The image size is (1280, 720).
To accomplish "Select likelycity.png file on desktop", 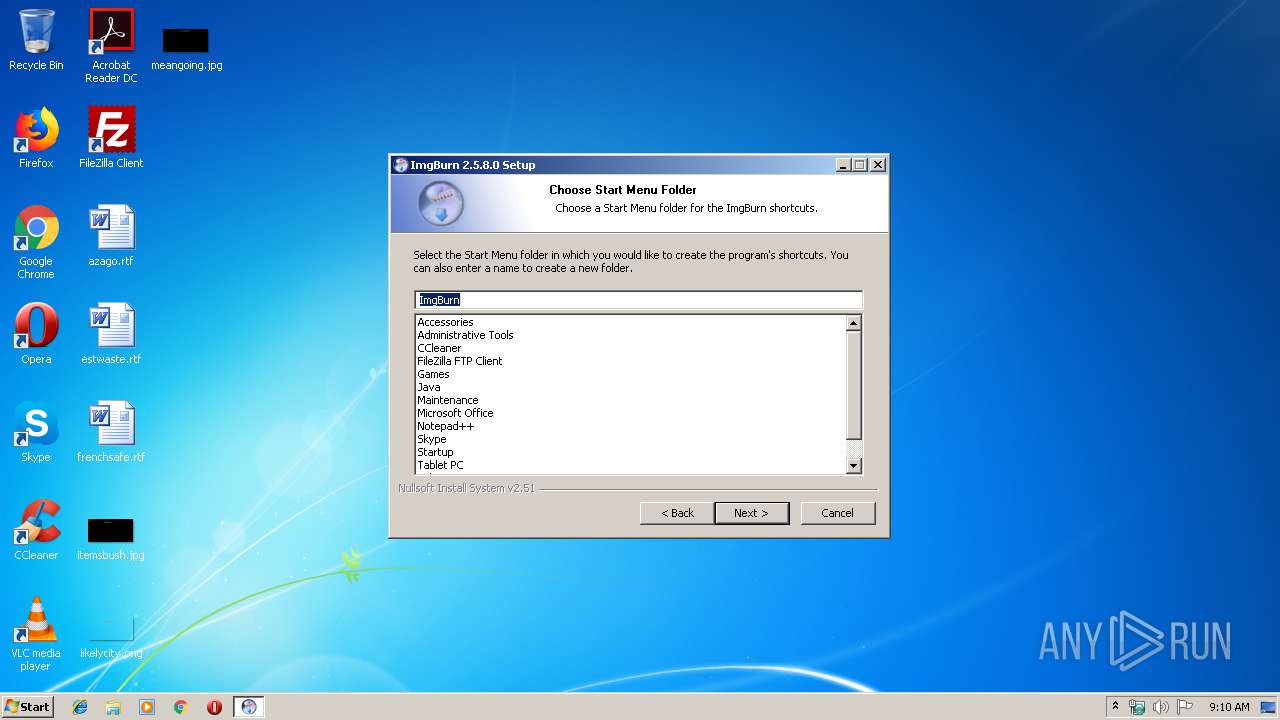I will pyautogui.click(x=111, y=638).
